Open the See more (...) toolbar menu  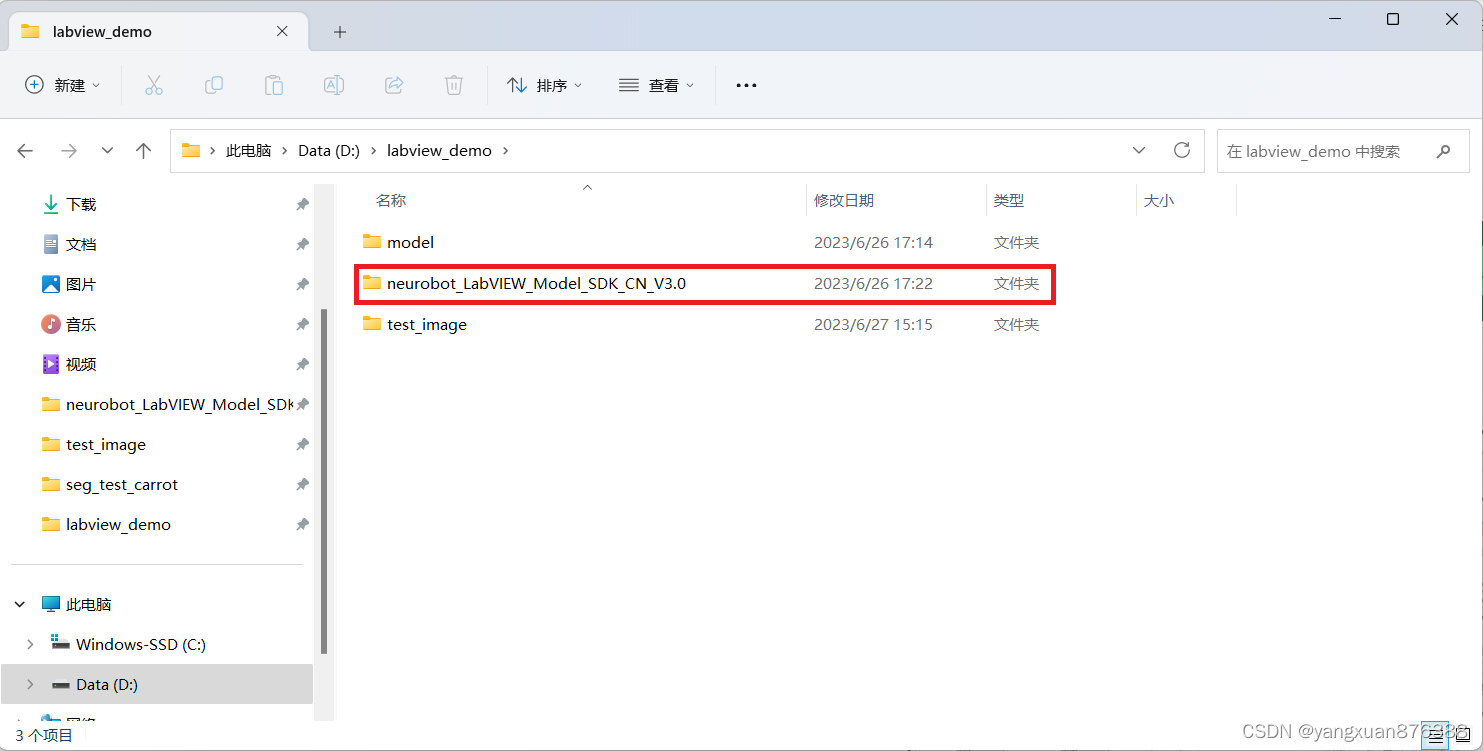pyautogui.click(x=746, y=85)
